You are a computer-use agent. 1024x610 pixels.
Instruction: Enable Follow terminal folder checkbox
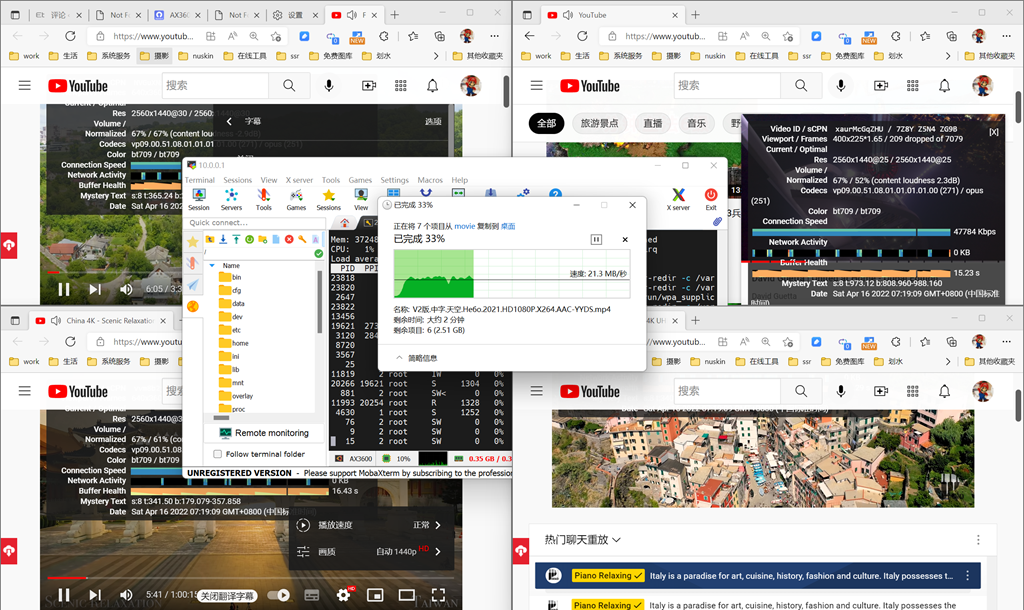(x=217, y=454)
